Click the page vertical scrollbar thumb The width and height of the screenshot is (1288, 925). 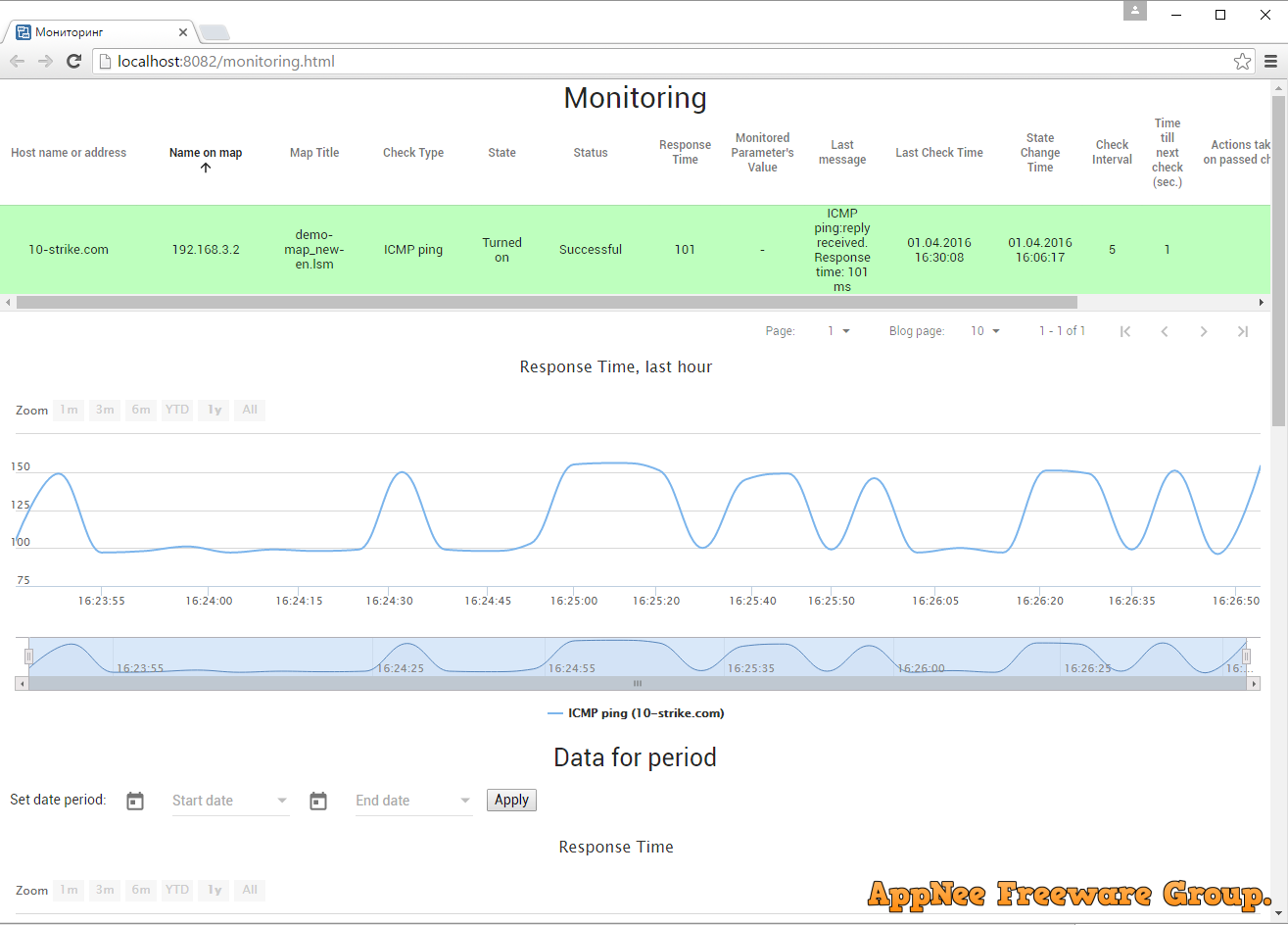click(x=1278, y=261)
